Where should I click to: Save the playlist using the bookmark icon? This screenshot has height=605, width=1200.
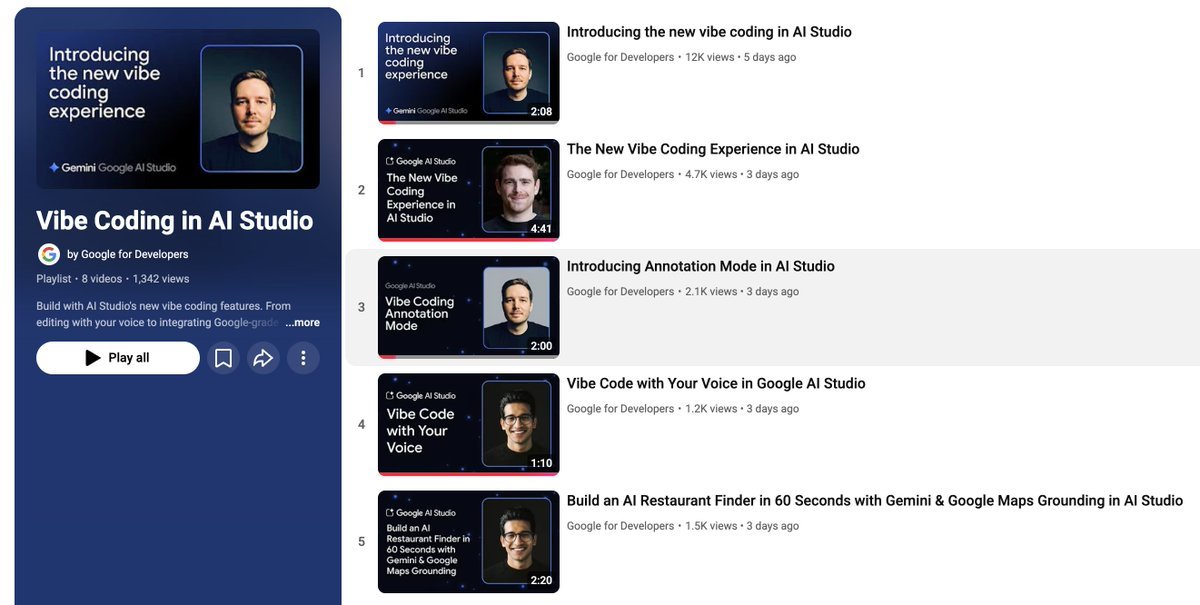pos(223,356)
